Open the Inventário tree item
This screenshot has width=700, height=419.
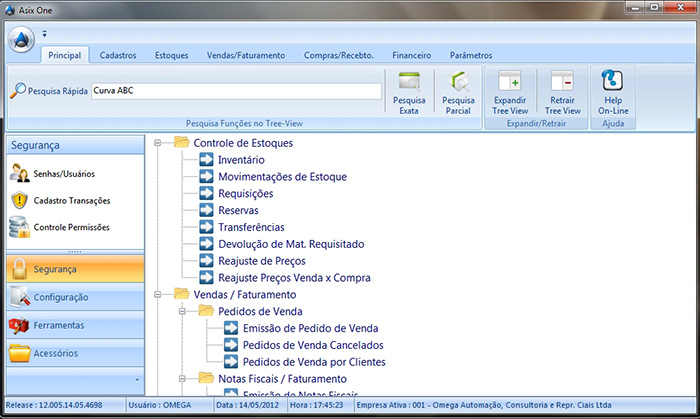click(x=240, y=160)
